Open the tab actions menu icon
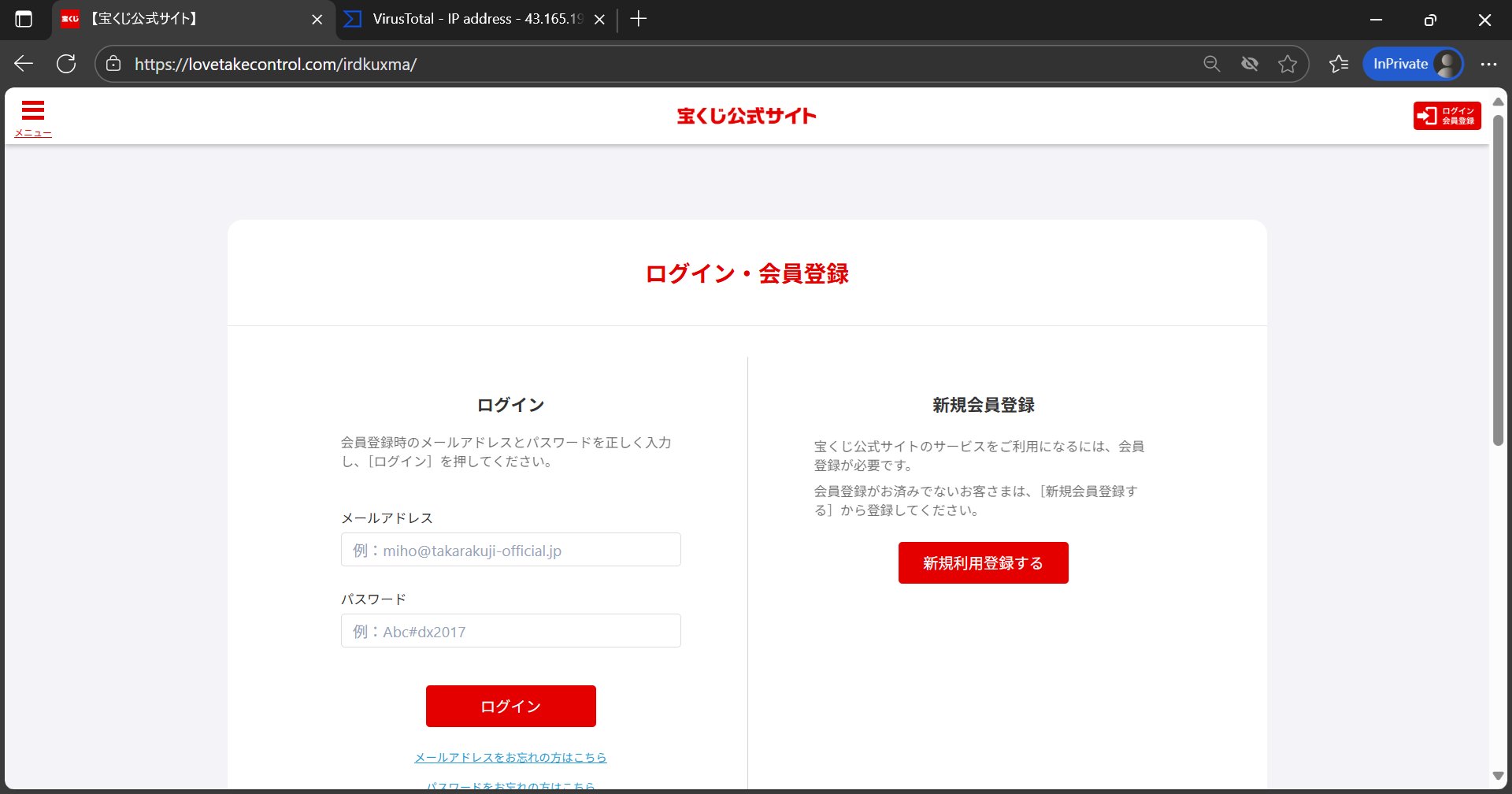Image resolution: width=1512 pixels, height=794 pixels. coord(24,19)
